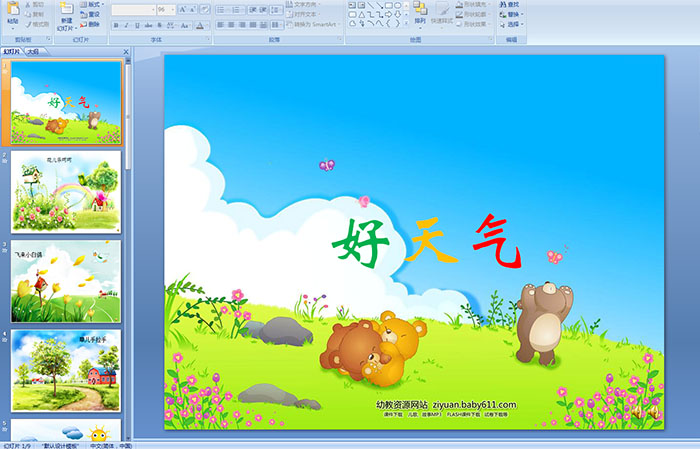Select slide 1 thumbnail
This screenshot has width=700, height=449.
66,102
